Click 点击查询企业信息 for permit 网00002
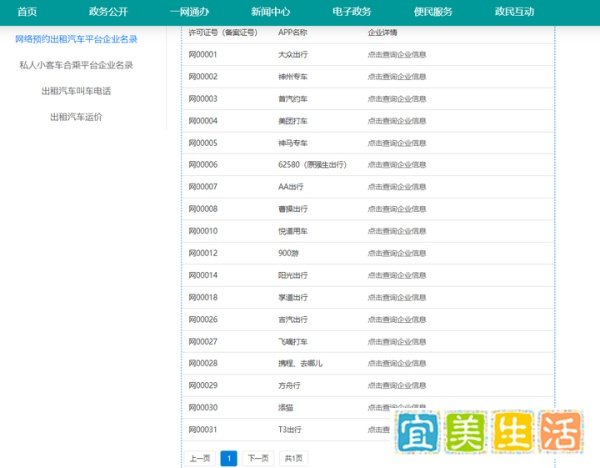Screen dimensions: 600x468 pos(397,77)
